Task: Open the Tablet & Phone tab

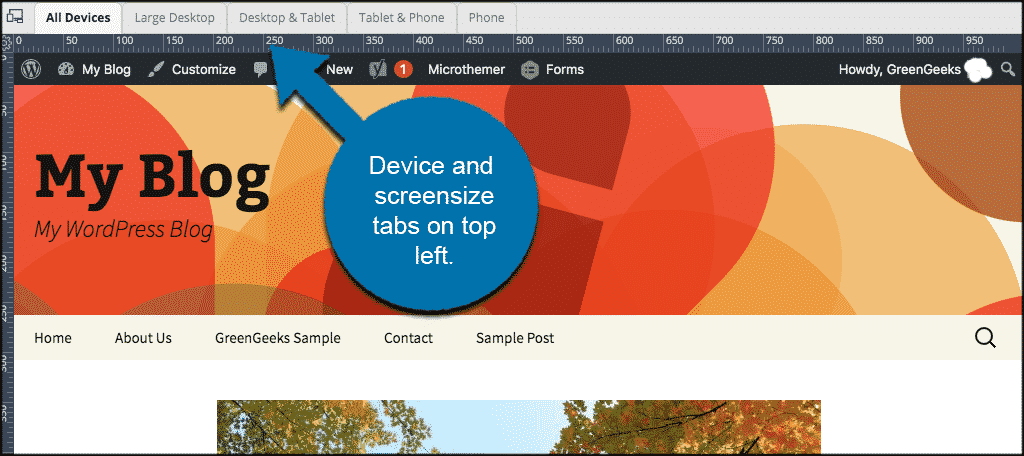Action: [x=402, y=18]
